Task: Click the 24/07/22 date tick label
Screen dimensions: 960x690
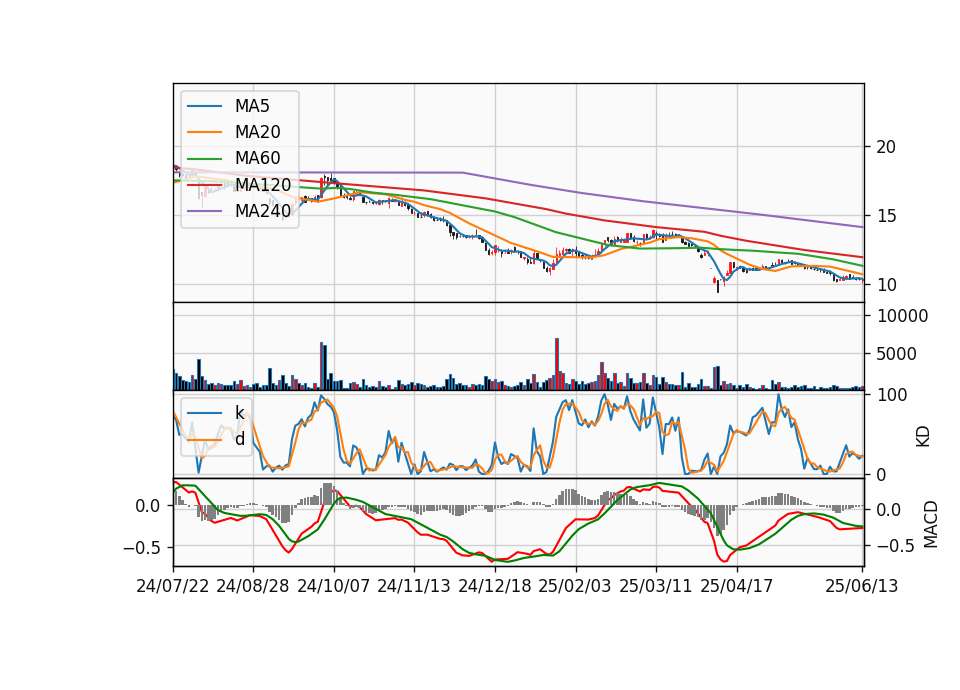Action: coord(173,586)
